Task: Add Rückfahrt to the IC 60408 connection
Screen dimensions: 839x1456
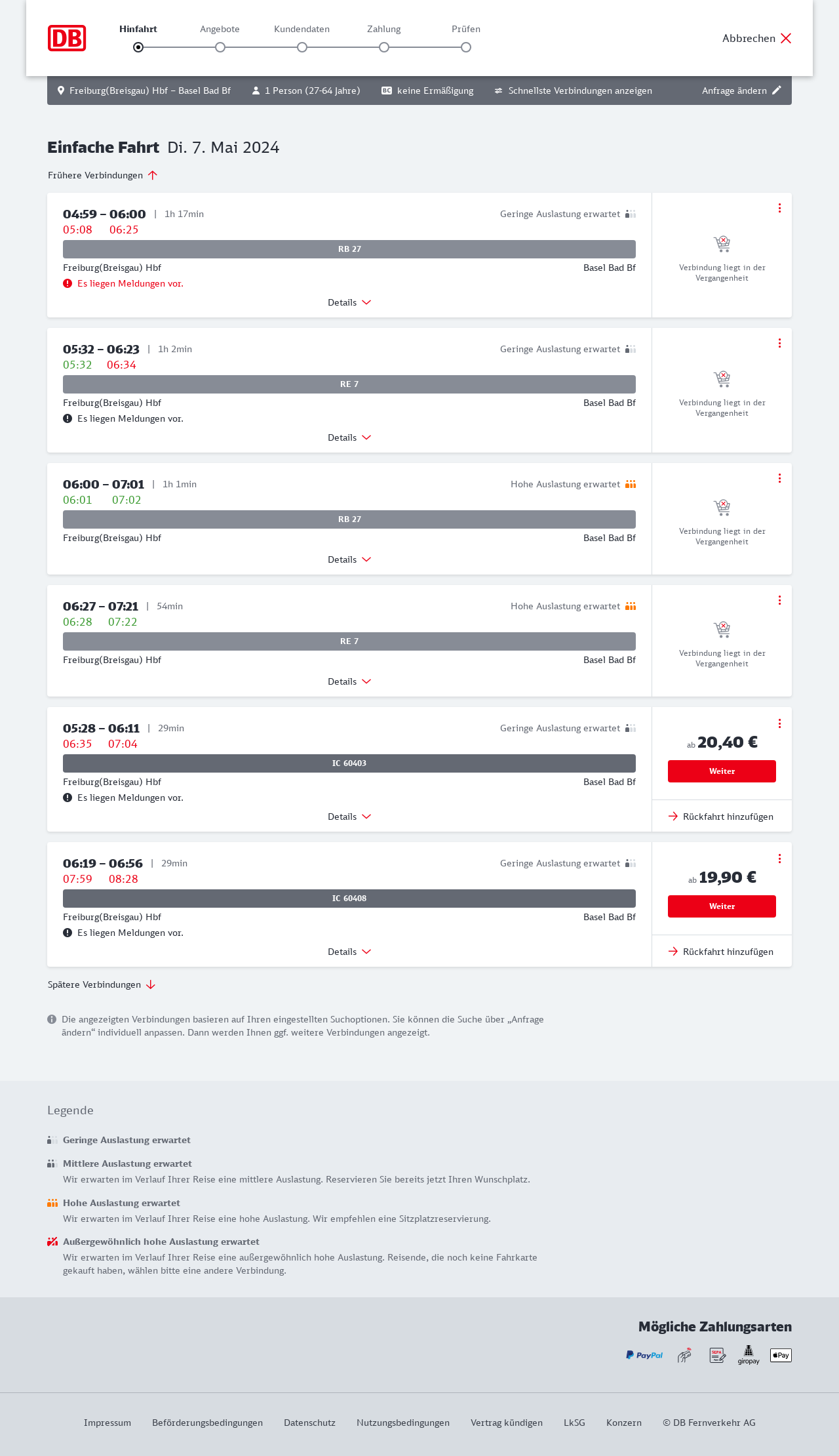Action: pyautogui.click(x=722, y=952)
